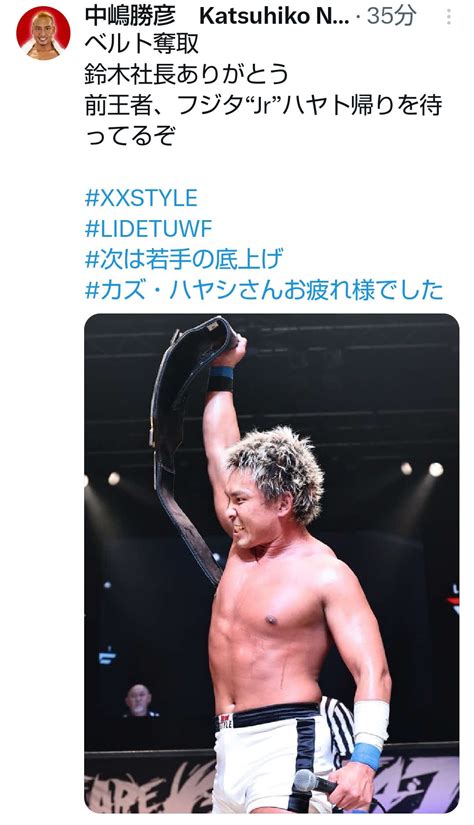The image size is (474, 825).
Task: Click the stage spotlights in photo
Action: 421,469
